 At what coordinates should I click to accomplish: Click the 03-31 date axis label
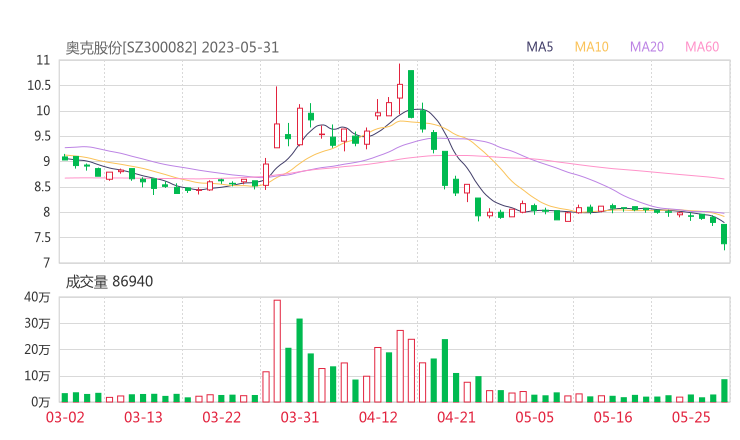click(300, 417)
